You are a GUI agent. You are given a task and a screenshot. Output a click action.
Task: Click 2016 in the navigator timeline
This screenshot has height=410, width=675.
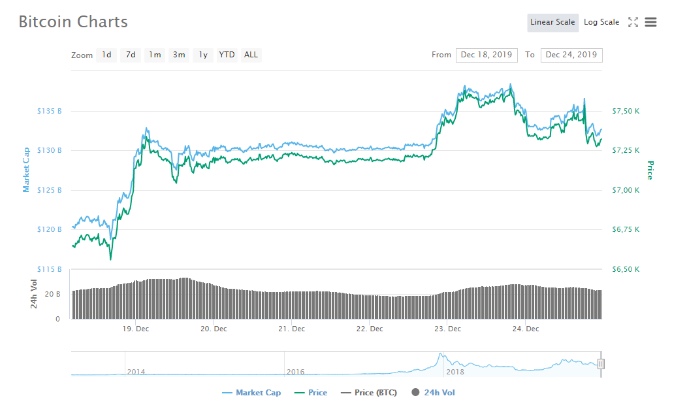click(x=295, y=372)
